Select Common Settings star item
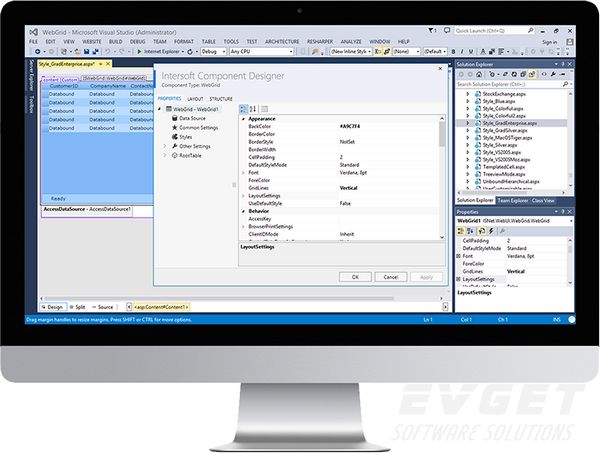The height and width of the screenshot is (453, 600). 195,127
